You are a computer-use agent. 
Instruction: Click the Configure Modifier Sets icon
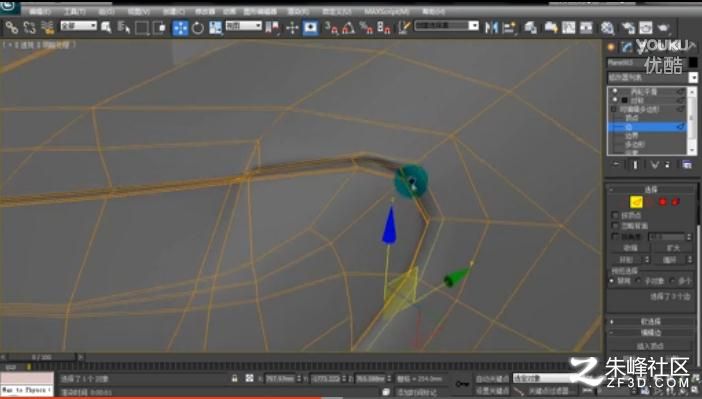(687, 165)
